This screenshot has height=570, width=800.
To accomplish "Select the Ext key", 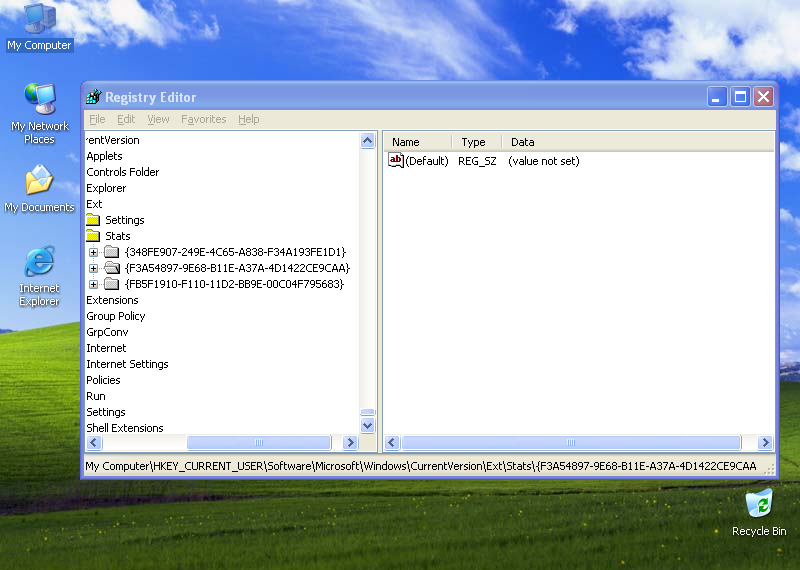I will pyautogui.click(x=94, y=204).
